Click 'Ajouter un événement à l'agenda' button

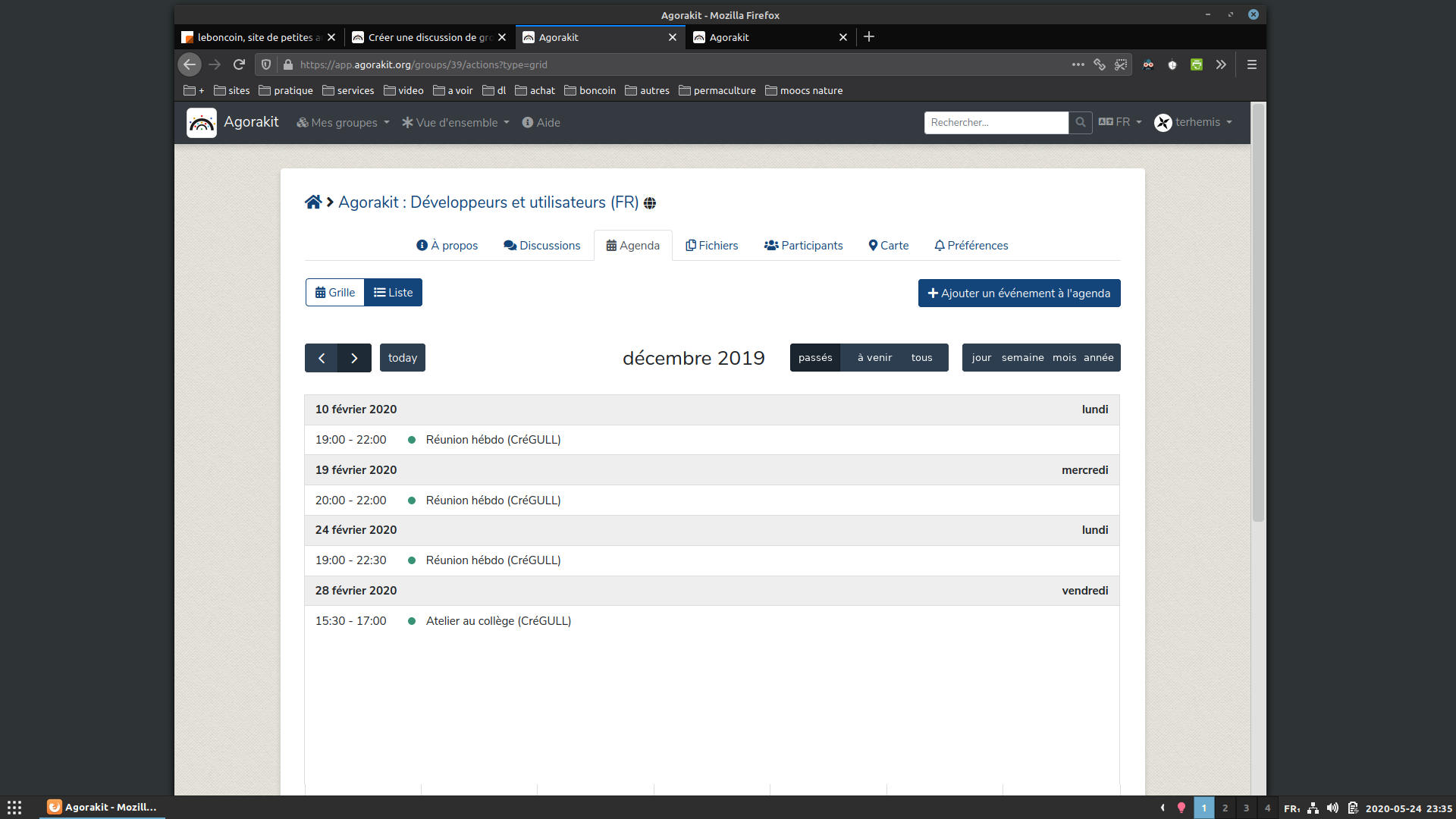point(1018,293)
